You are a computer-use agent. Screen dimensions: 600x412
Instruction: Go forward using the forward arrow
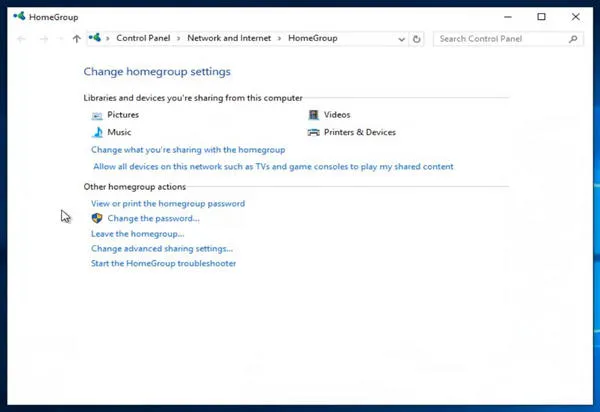click(44, 39)
